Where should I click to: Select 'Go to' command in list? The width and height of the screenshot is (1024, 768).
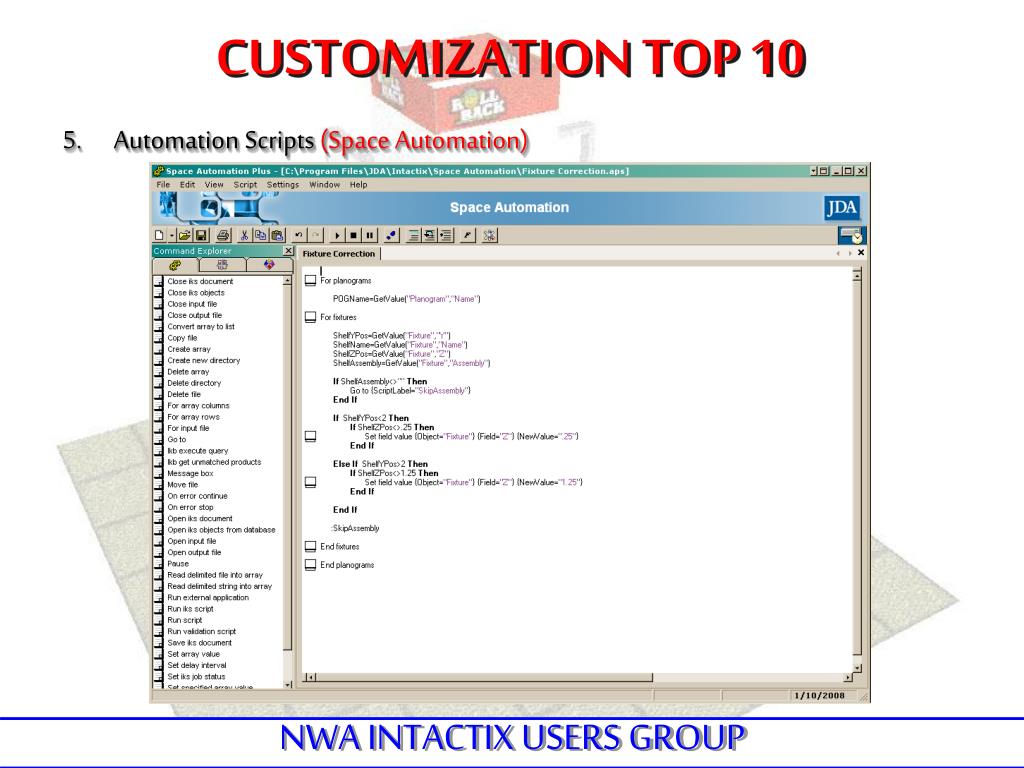click(x=176, y=440)
